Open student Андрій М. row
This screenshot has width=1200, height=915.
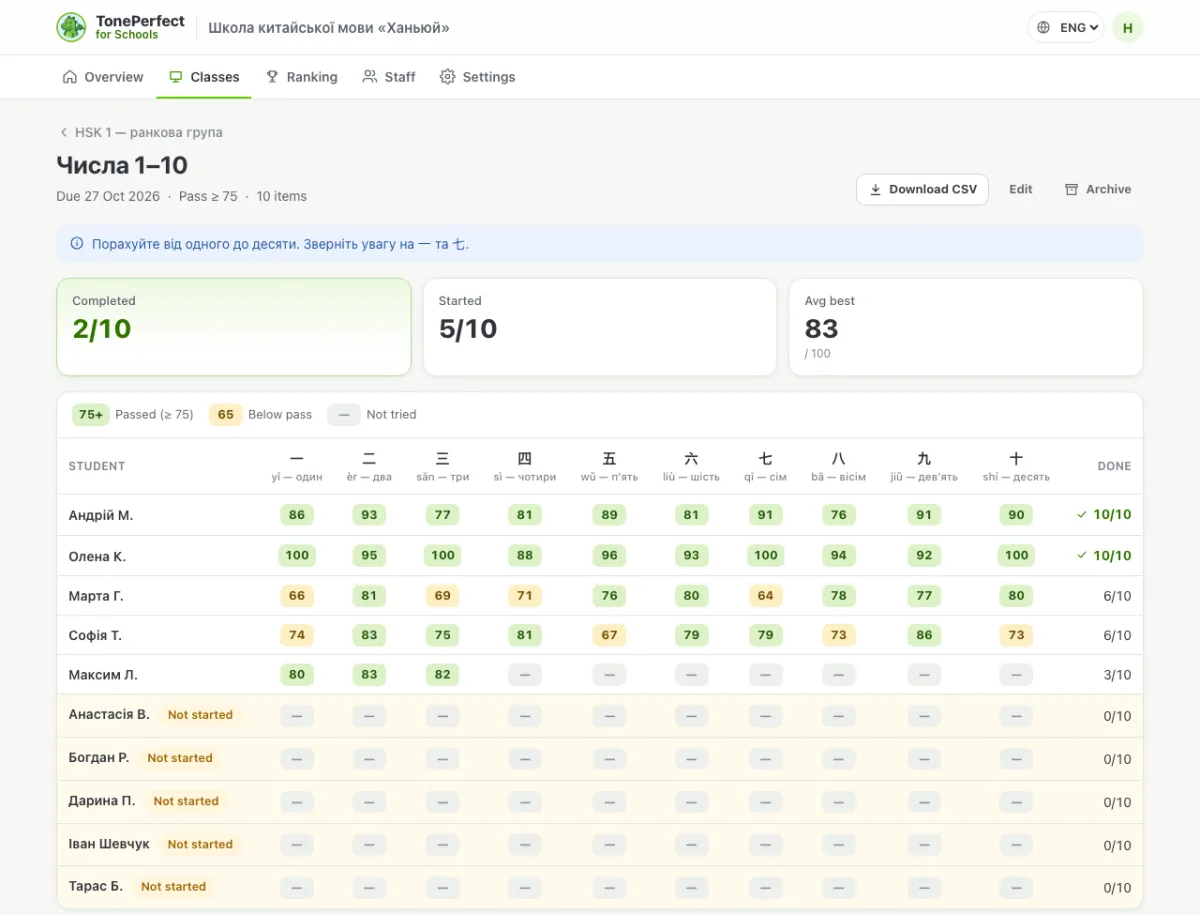point(600,515)
